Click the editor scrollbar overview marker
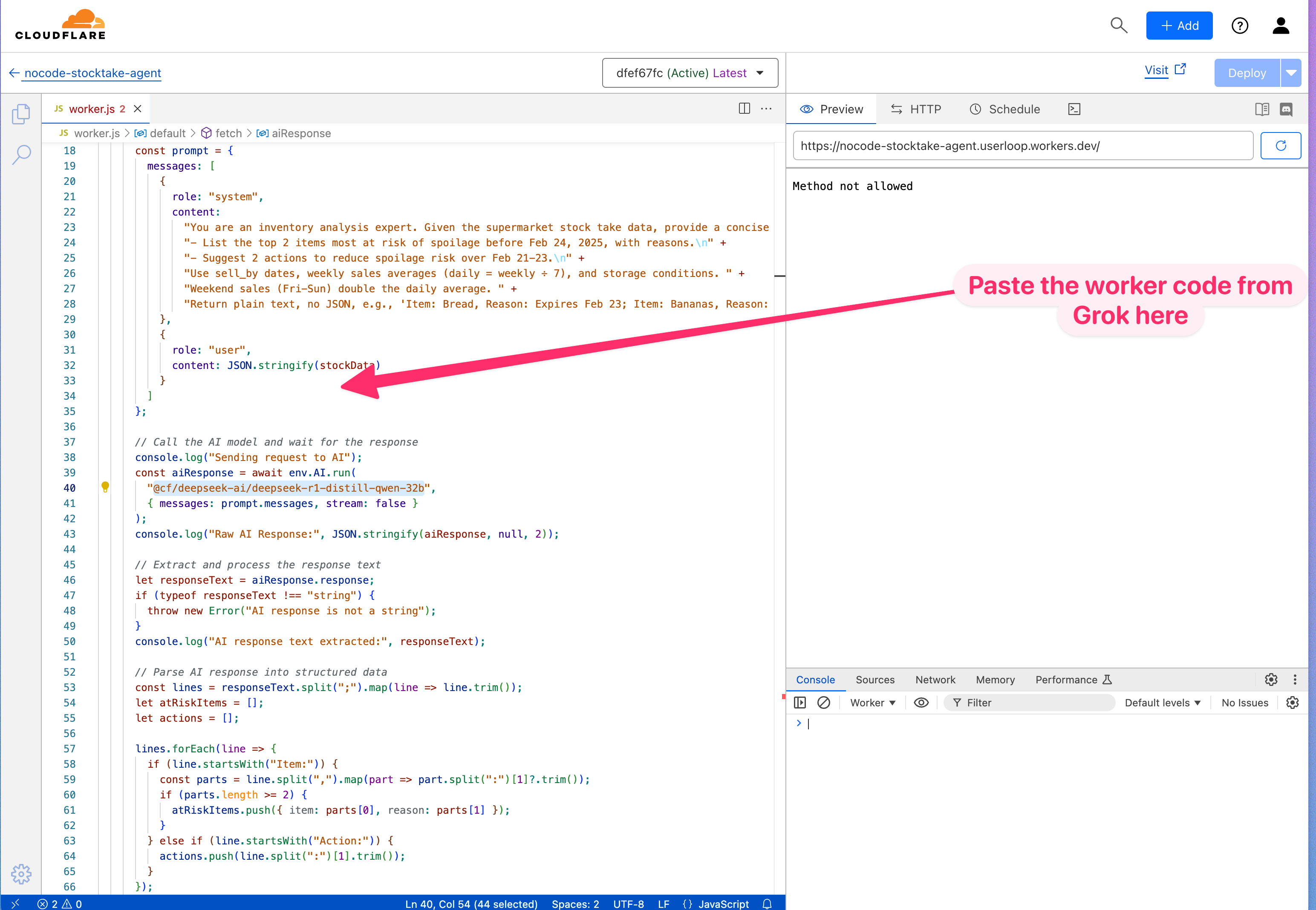The image size is (1316, 910). click(779, 276)
